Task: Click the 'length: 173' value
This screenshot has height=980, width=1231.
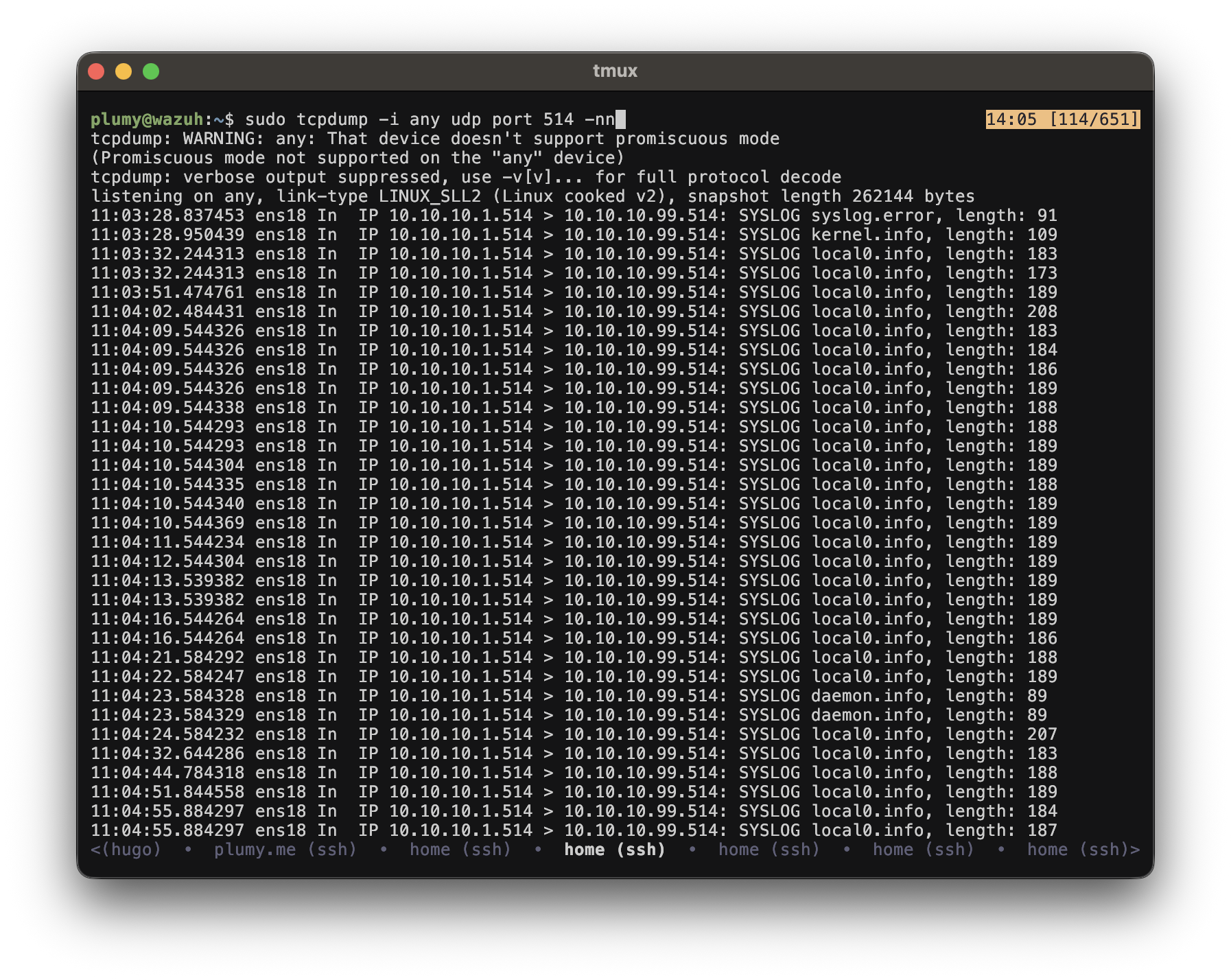Action: pos(1002,273)
